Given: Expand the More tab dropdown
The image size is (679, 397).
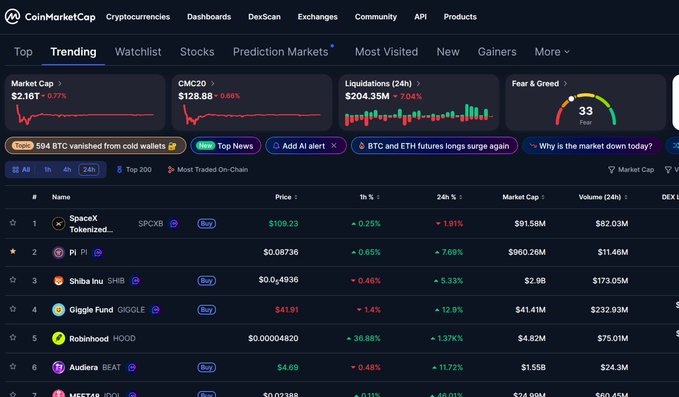Looking at the screenshot, I should [x=552, y=52].
